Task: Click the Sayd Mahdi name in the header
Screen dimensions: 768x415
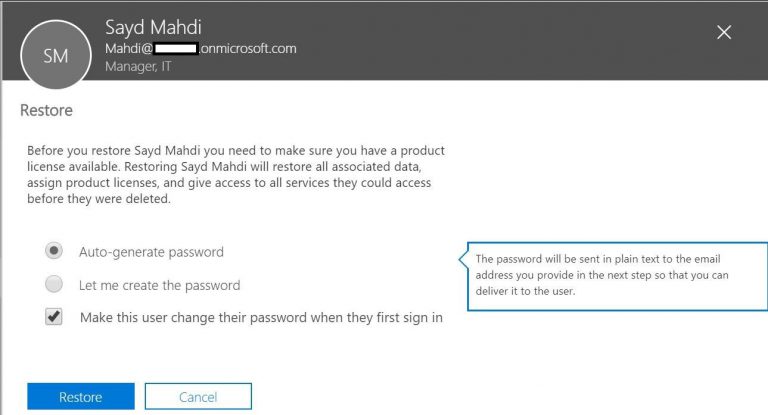Action: (x=156, y=26)
